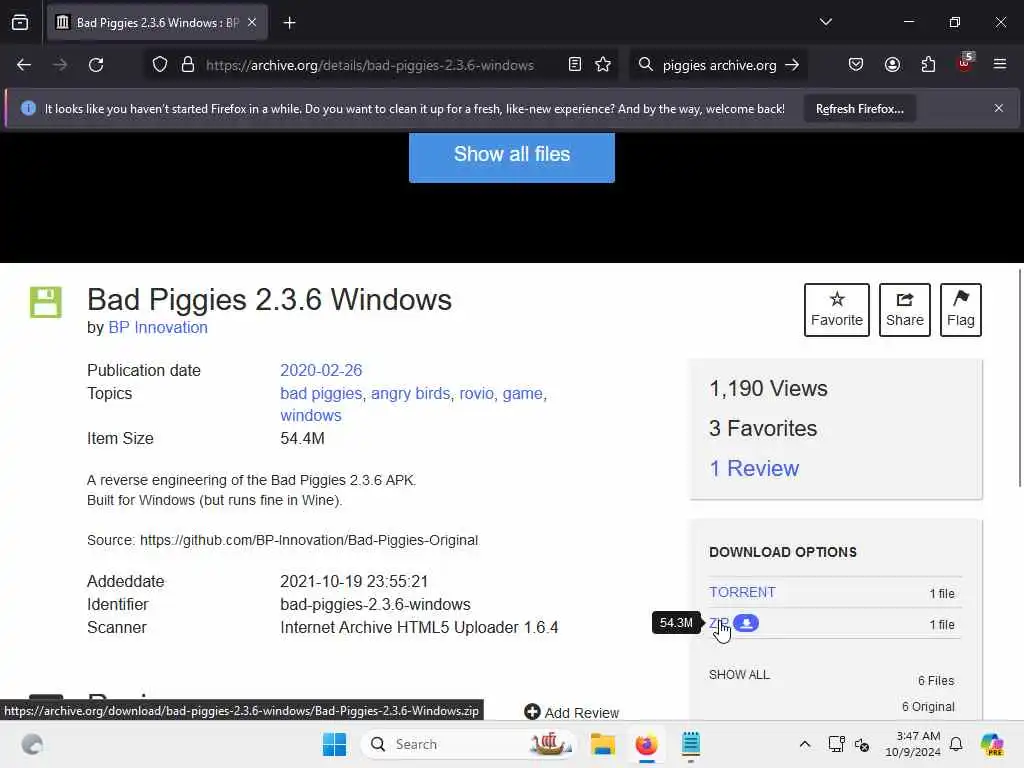Image resolution: width=1024 pixels, height=768 pixels.
Task: Open the rovio topic link
Action: tap(476, 394)
